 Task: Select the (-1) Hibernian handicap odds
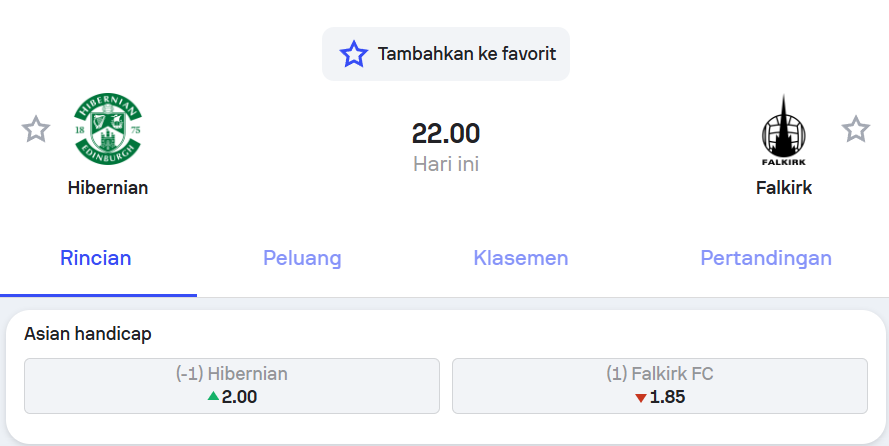click(232, 386)
